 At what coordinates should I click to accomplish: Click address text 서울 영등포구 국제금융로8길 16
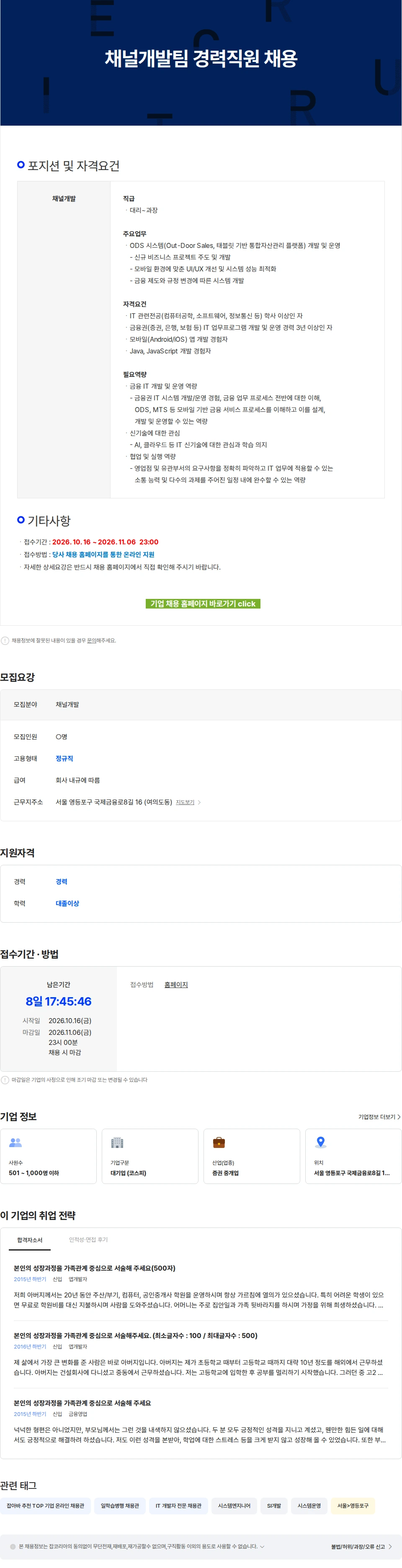click(x=114, y=802)
